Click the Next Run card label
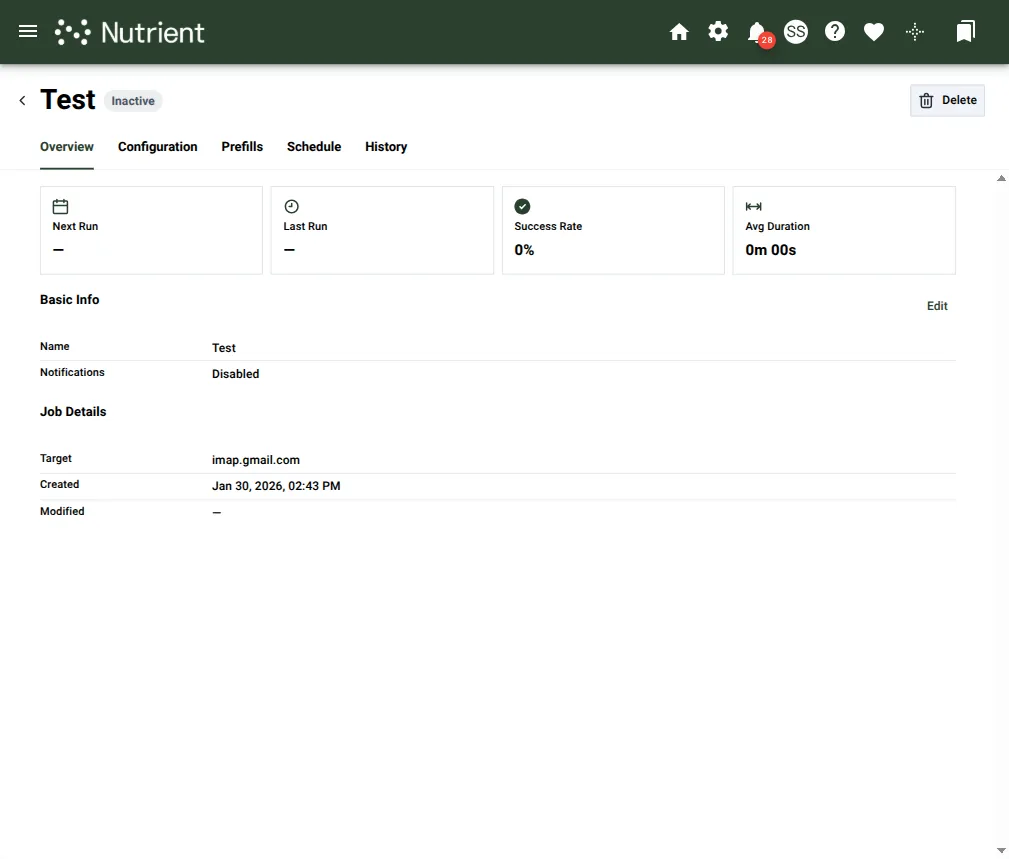 click(x=75, y=226)
